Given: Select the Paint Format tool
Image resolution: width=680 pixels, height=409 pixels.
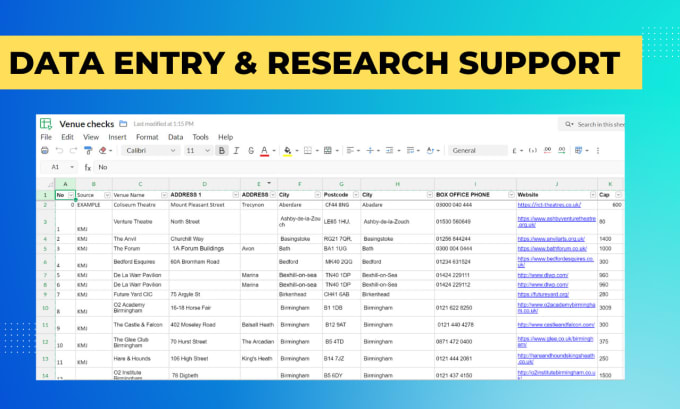Looking at the screenshot, I should tap(88, 151).
